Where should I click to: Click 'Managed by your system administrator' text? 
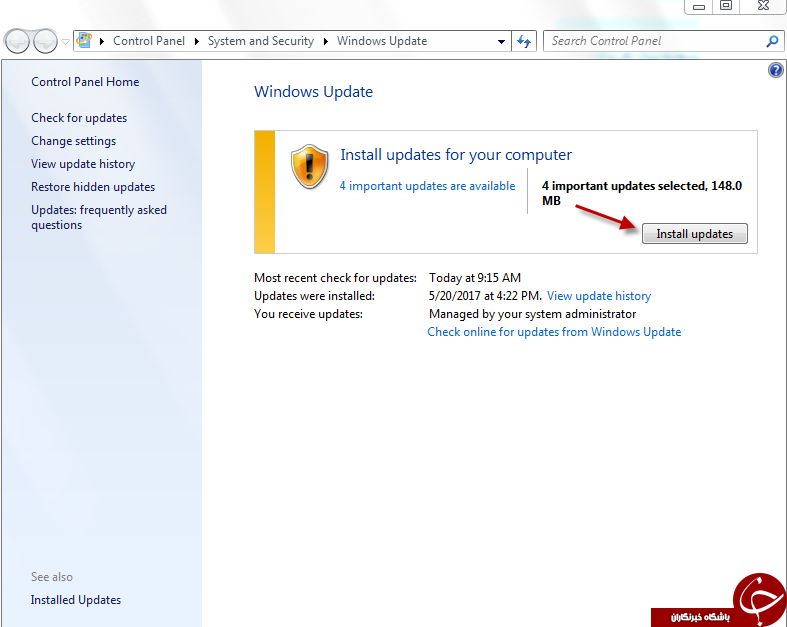[532, 314]
